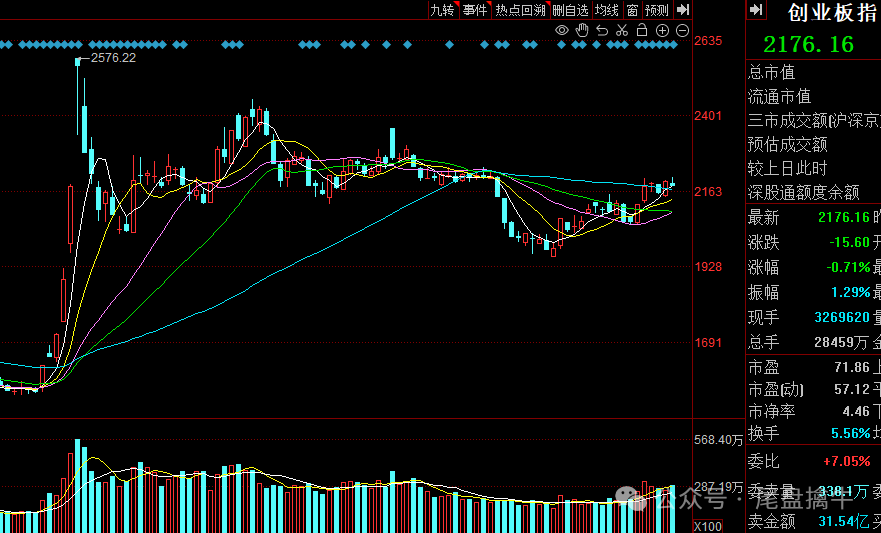
Task: Click the 预测 forecast button
Action: tap(657, 10)
